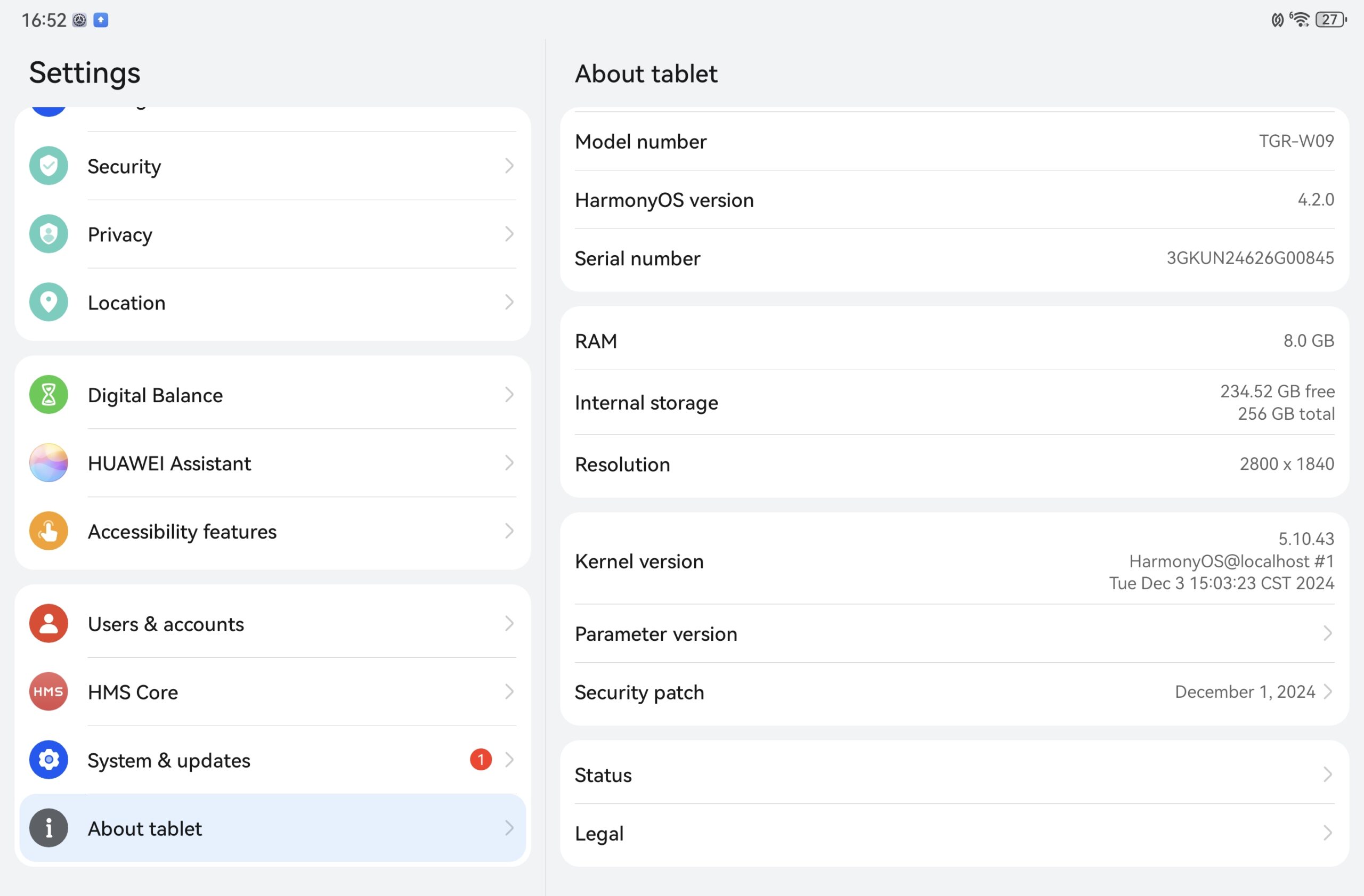Tap the Resolution label
This screenshot has height=896, width=1364.
[x=622, y=464]
